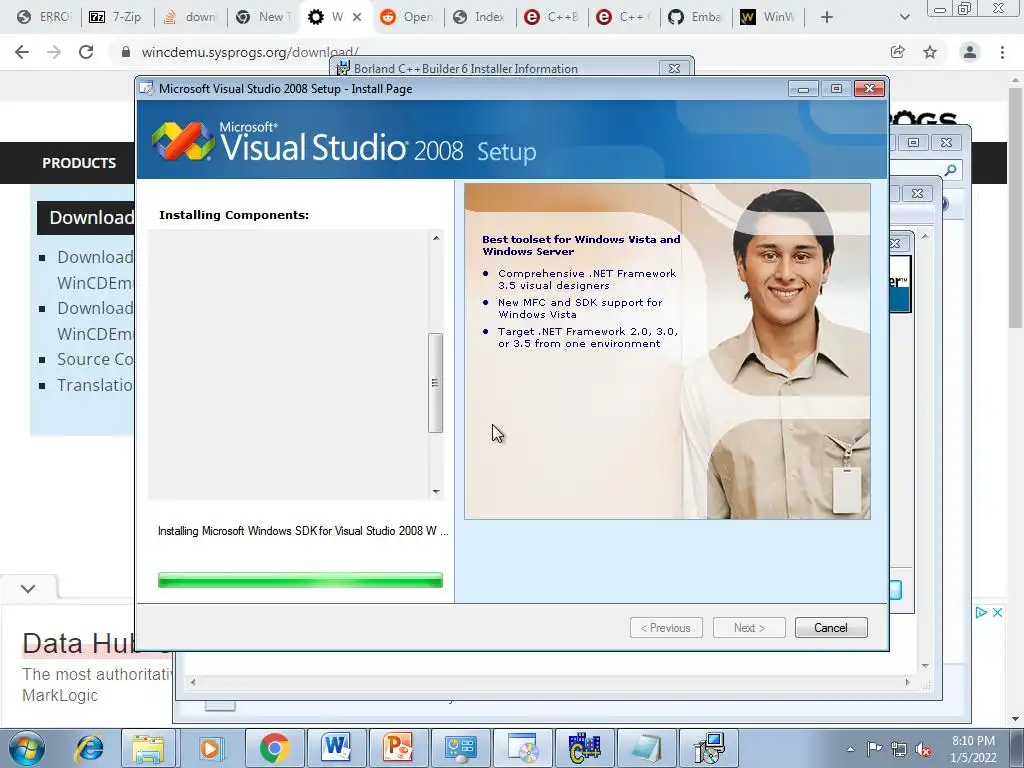
Task: Switch to the Stack Overflow 'down' tab
Action: coord(189,17)
